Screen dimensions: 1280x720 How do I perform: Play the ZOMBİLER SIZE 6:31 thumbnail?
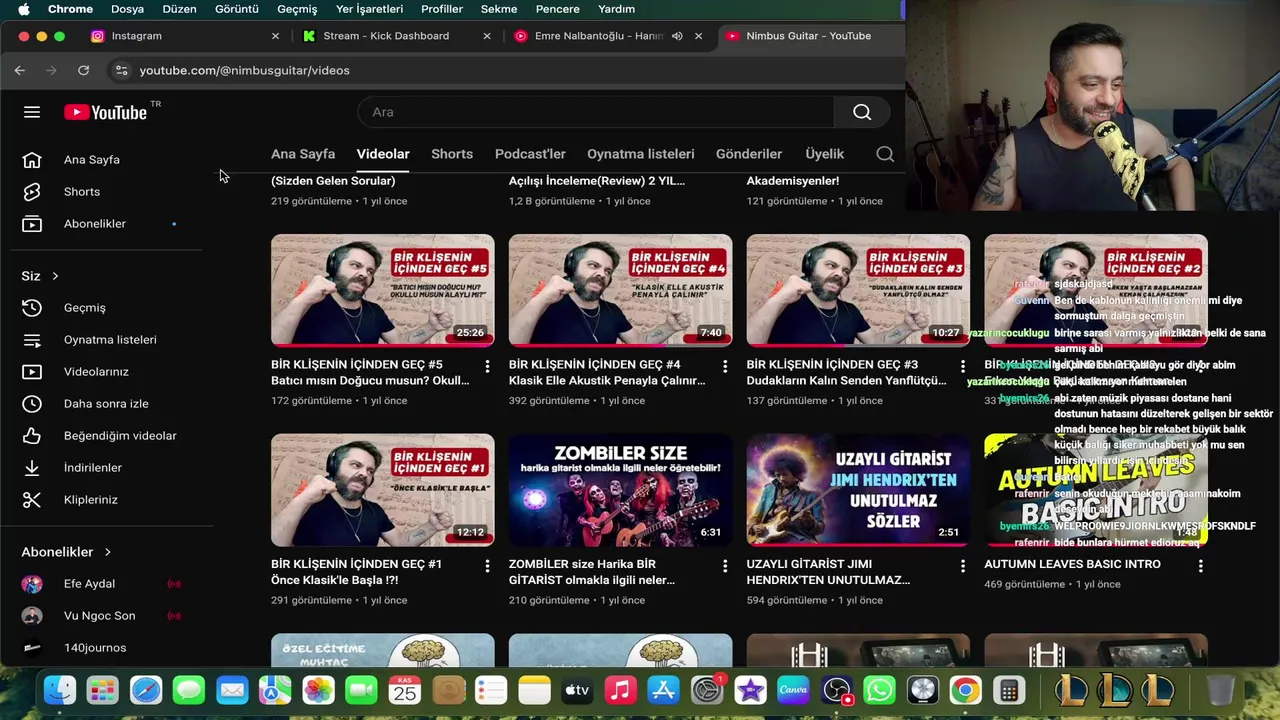pyautogui.click(x=620, y=490)
